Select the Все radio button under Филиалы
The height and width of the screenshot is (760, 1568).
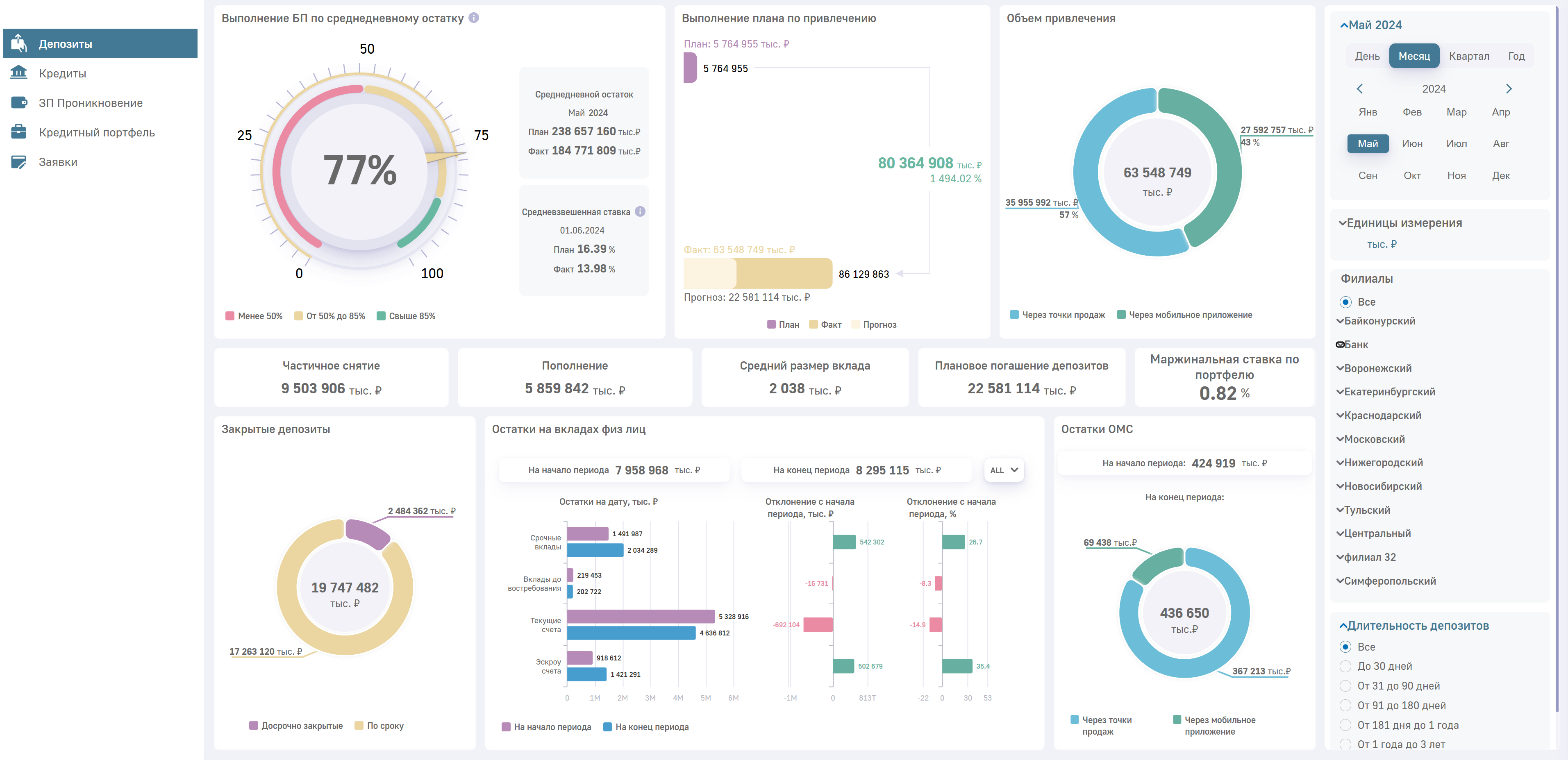pyautogui.click(x=1345, y=302)
